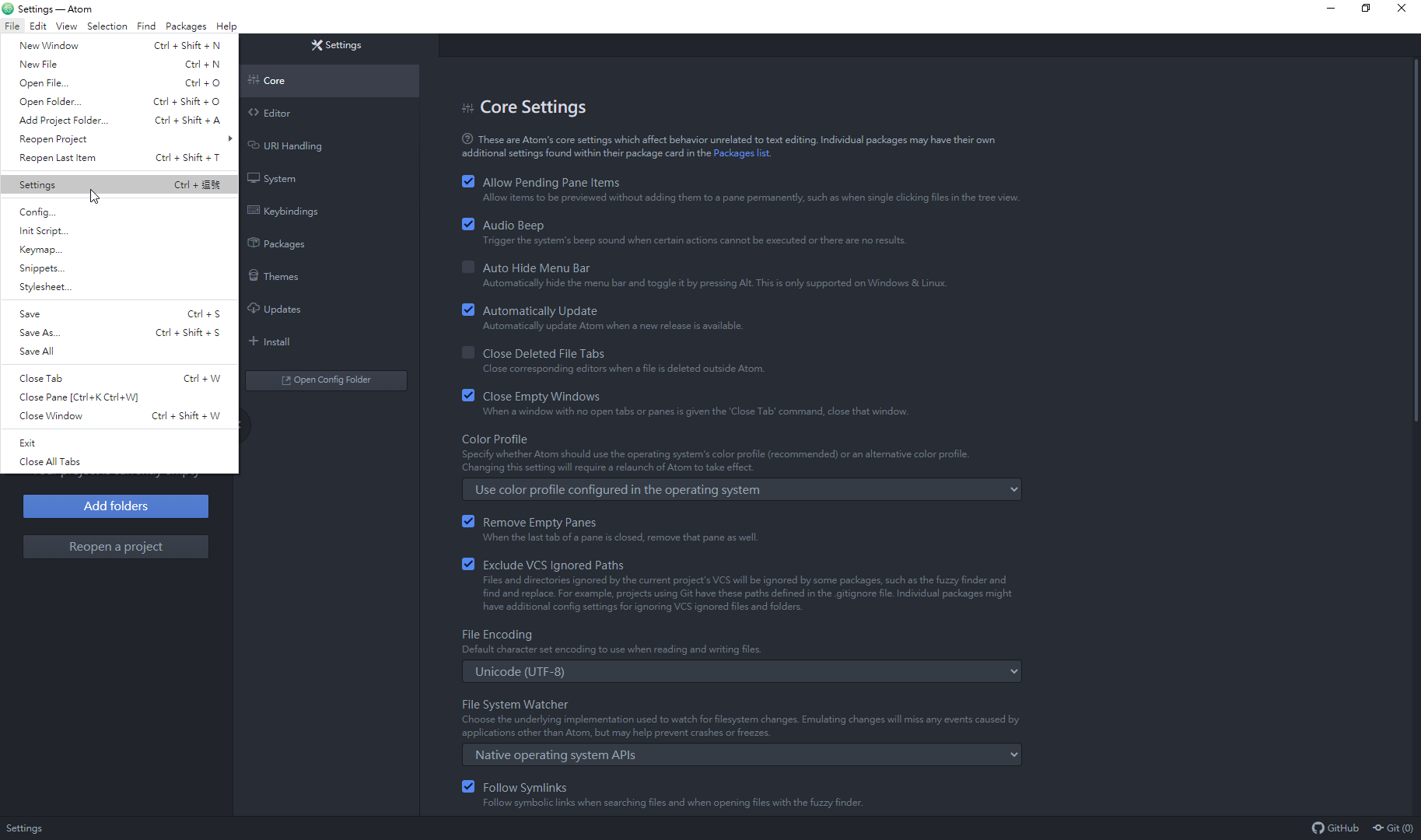Viewport: 1421px width, 840px height.
Task: Click the Updates cloud icon
Action: tap(254, 309)
